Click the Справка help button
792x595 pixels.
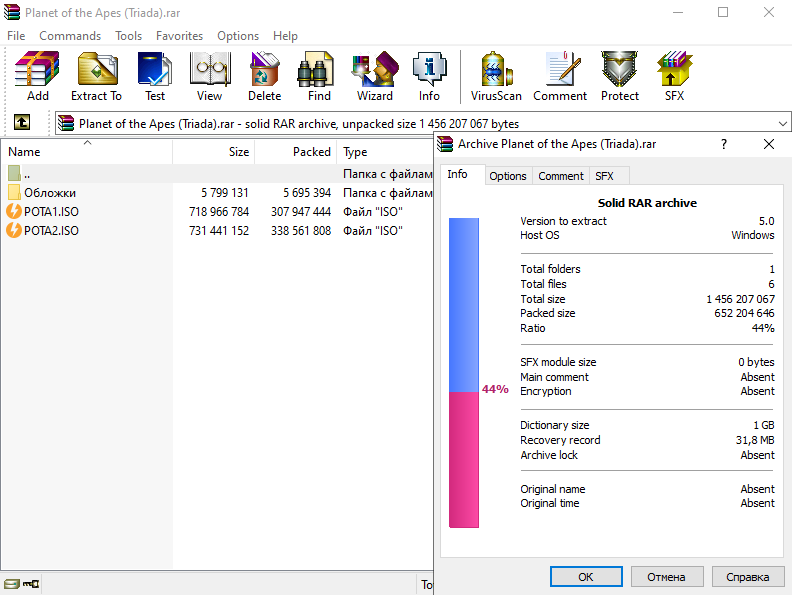(748, 577)
